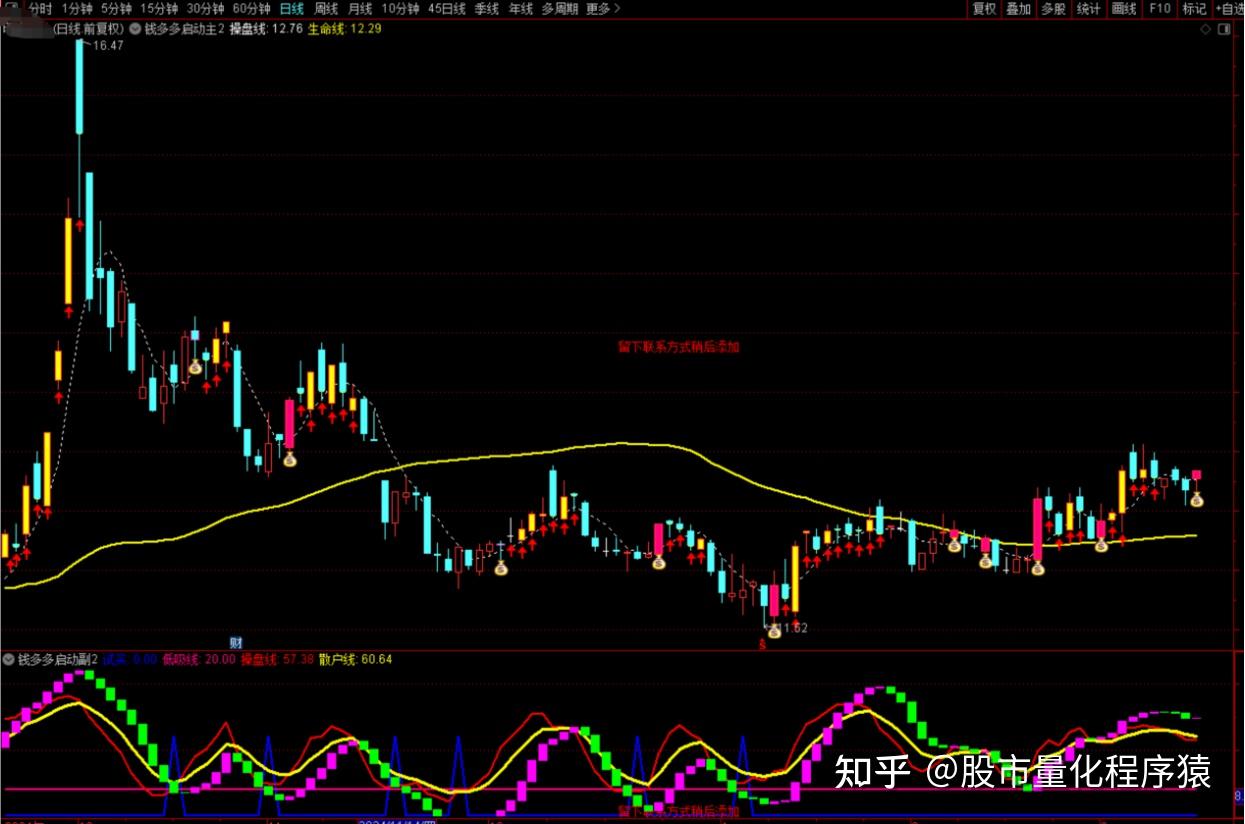Viewport: 1245px width, 824px height.
Task: Select the 30分钟 period tab
Action: click(205, 8)
